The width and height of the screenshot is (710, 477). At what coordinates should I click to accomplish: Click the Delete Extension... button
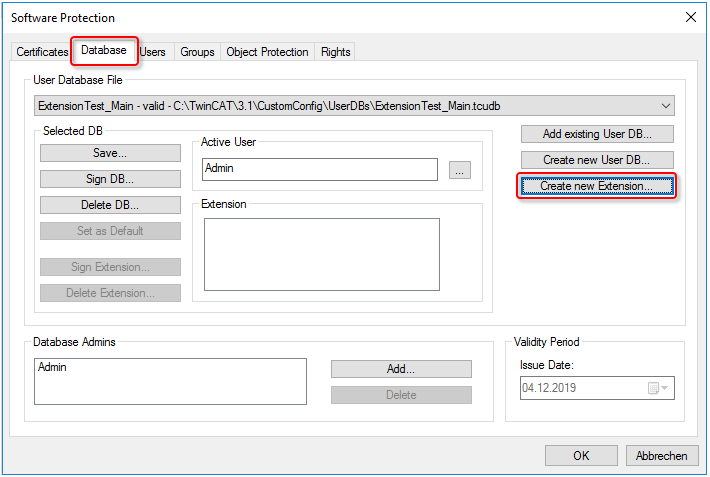[110, 293]
